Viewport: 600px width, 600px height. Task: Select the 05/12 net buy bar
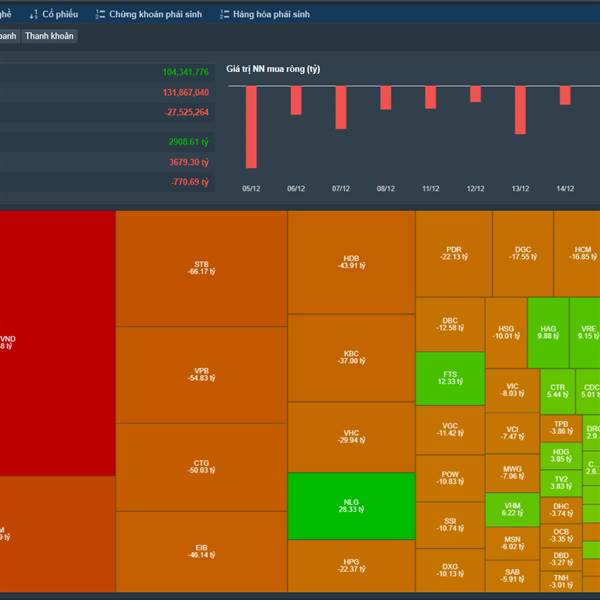(251, 127)
